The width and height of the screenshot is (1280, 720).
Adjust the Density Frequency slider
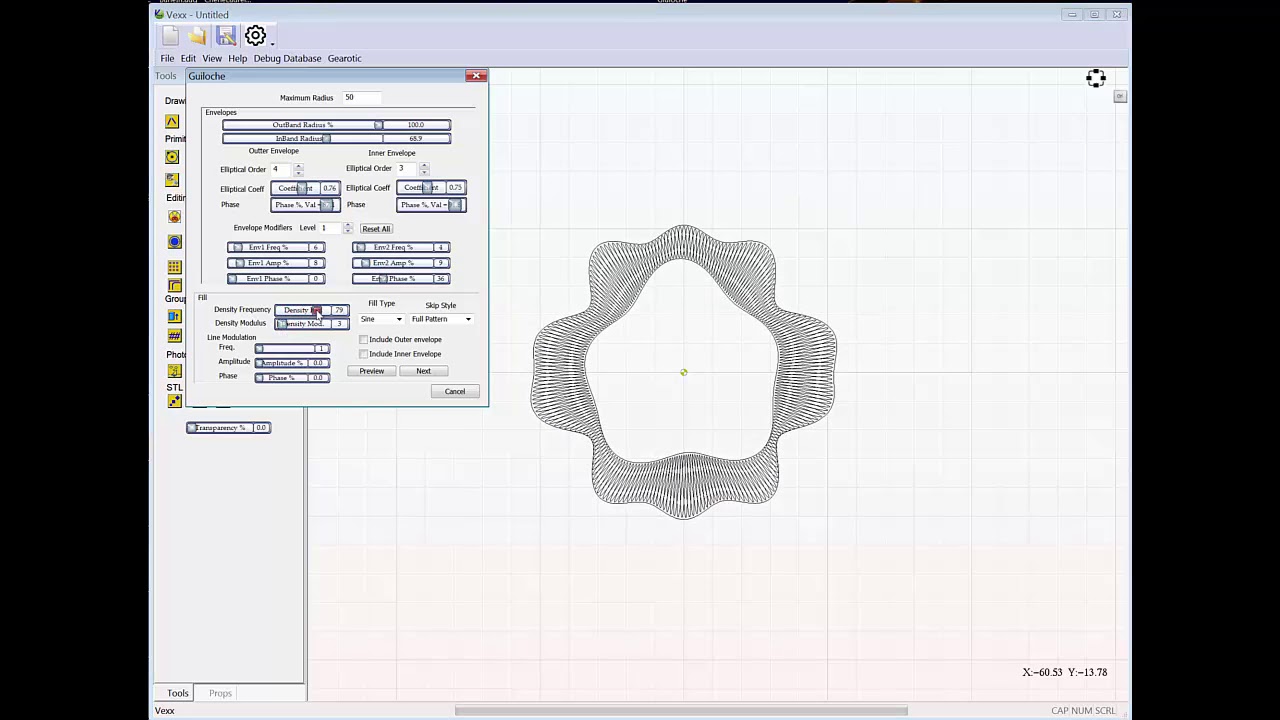312,310
